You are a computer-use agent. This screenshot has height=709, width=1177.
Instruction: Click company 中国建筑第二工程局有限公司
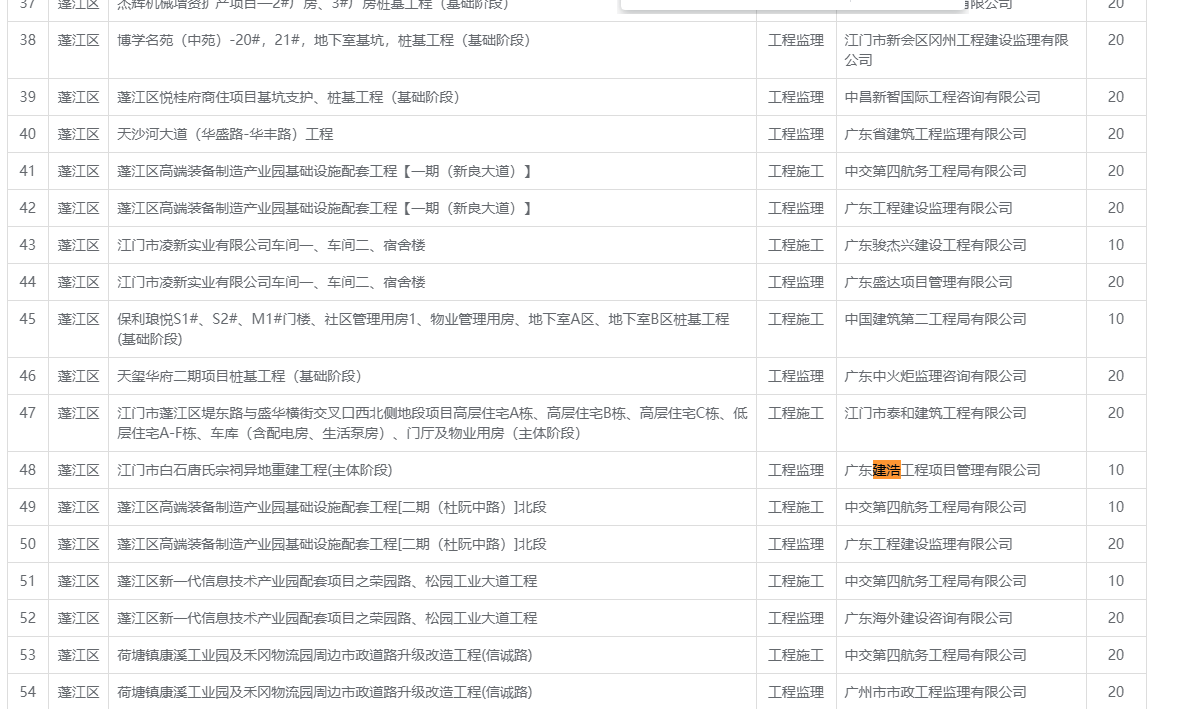pos(935,319)
